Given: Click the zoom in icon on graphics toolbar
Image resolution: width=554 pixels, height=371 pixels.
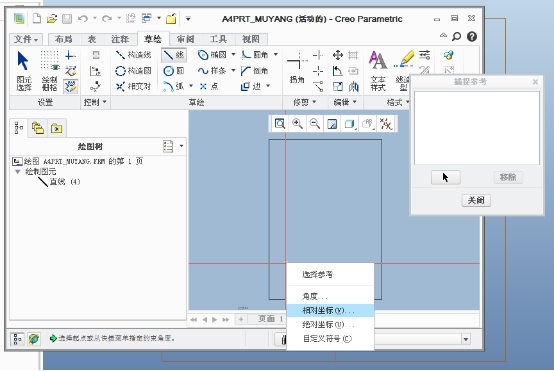Looking at the screenshot, I should click(297, 124).
